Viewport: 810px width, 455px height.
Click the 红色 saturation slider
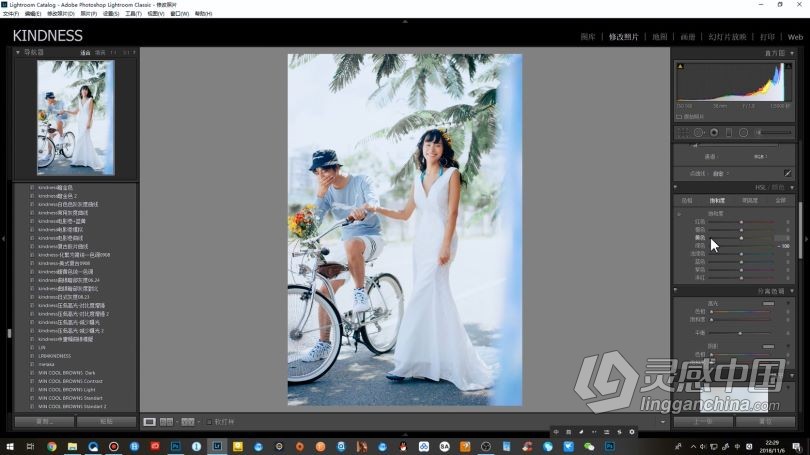tap(741, 222)
